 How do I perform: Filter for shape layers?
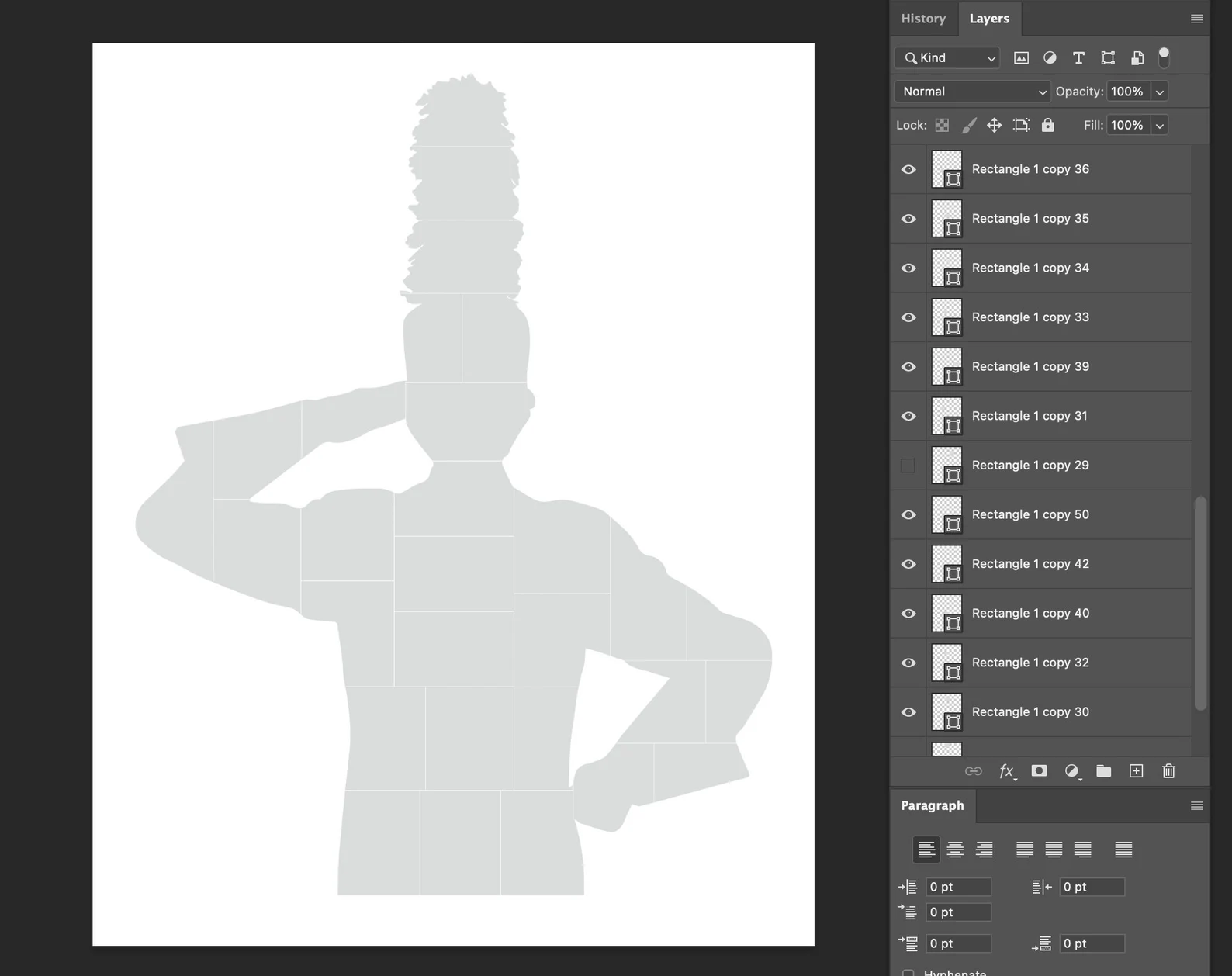[x=1108, y=58]
